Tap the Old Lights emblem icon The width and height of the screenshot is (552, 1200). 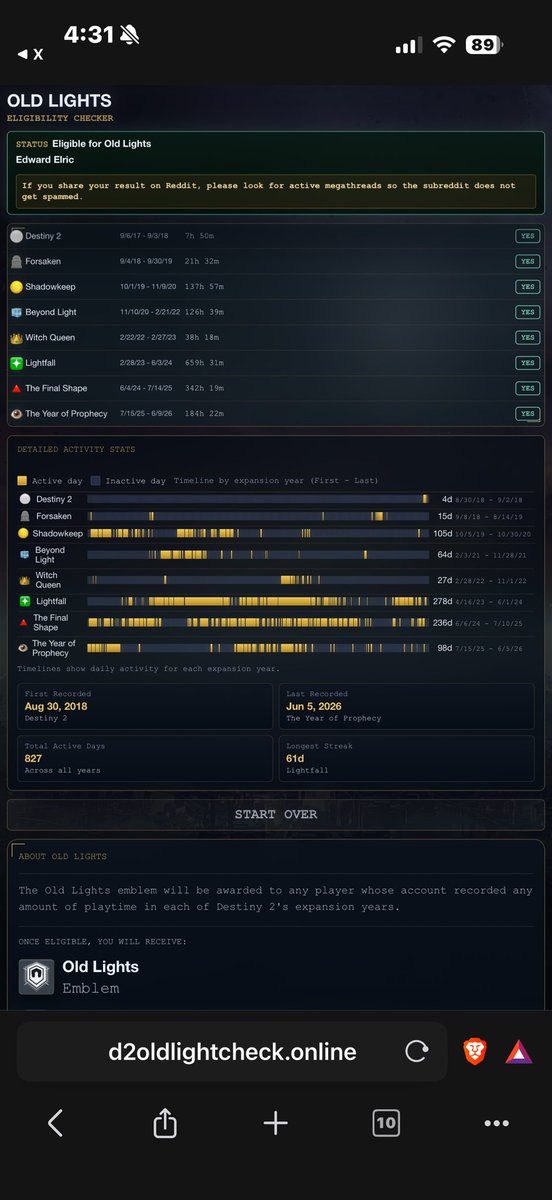[36, 976]
